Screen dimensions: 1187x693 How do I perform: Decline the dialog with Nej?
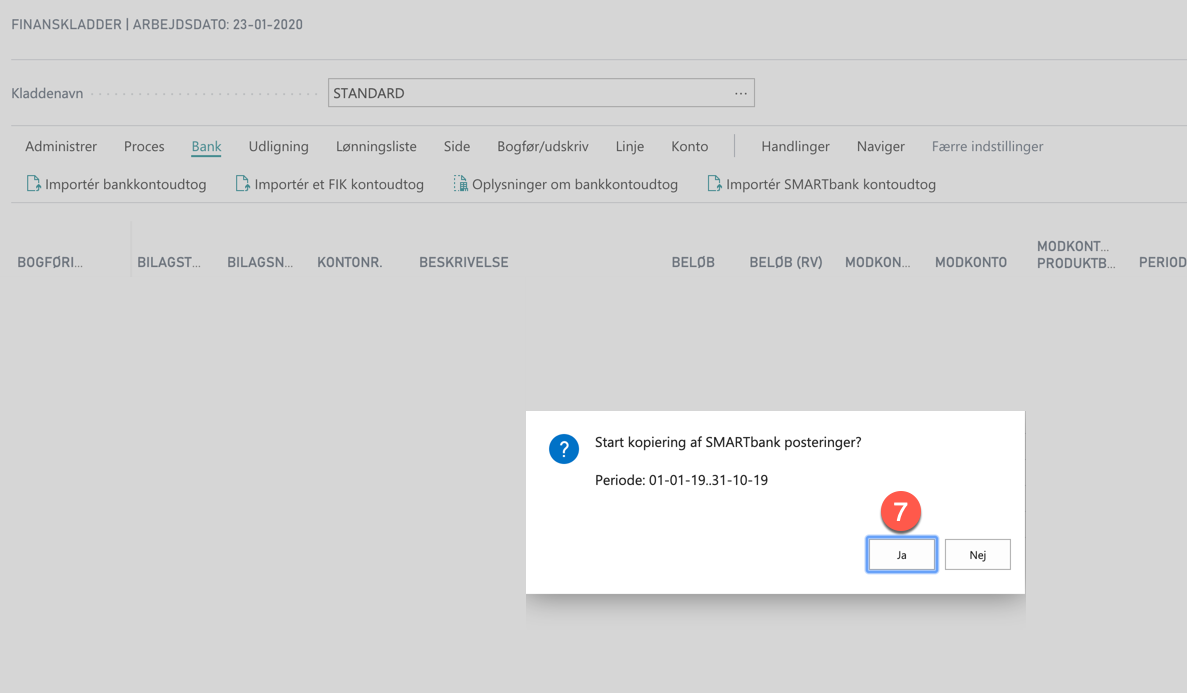click(x=977, y=554)
